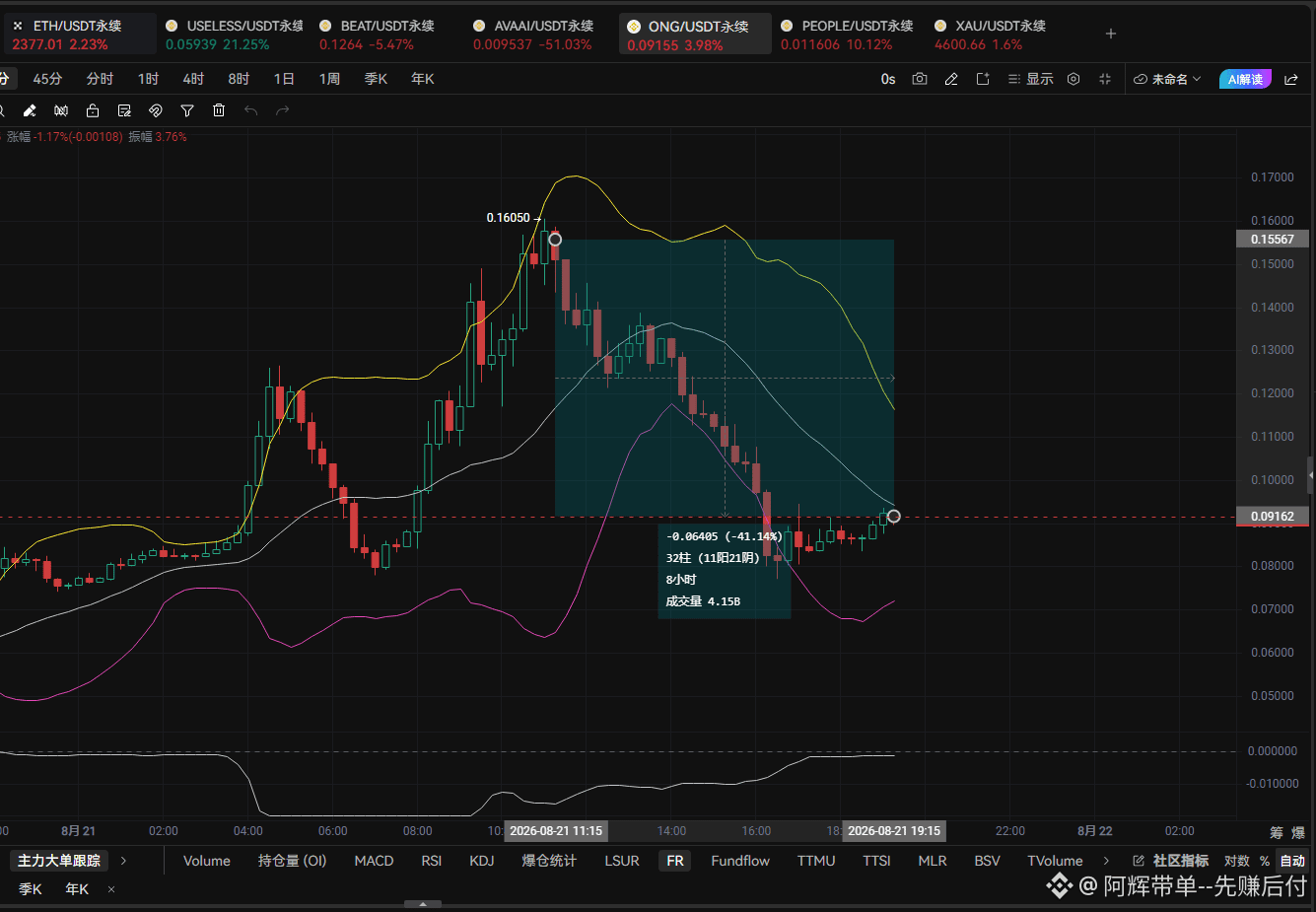Image resolution: width=1316 pixels, height=912 pixels.
Task: Undo the last drawing action
Action: (250, 110)
